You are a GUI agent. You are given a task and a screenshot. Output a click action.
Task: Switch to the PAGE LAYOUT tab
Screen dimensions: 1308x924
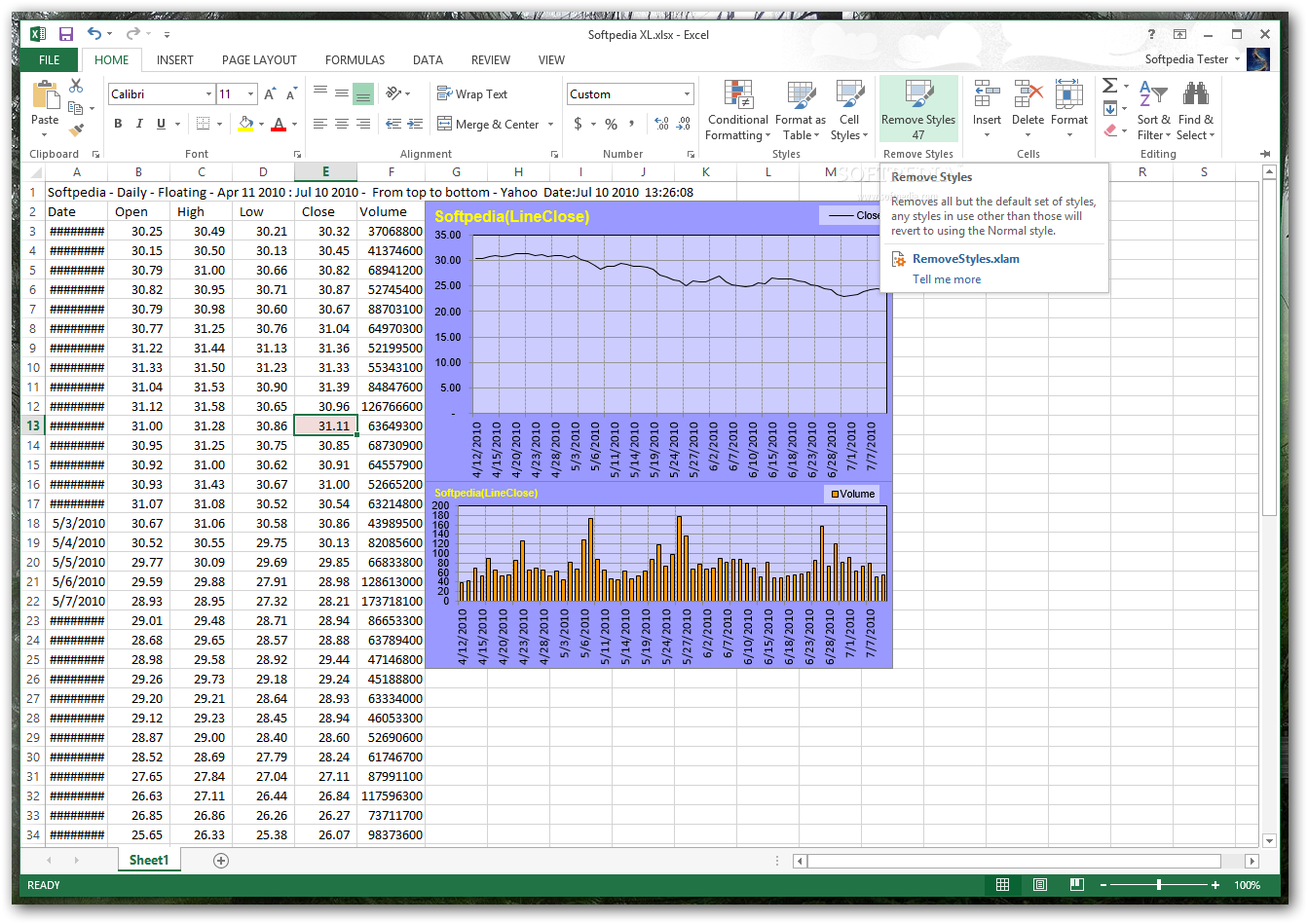point(259,59)
